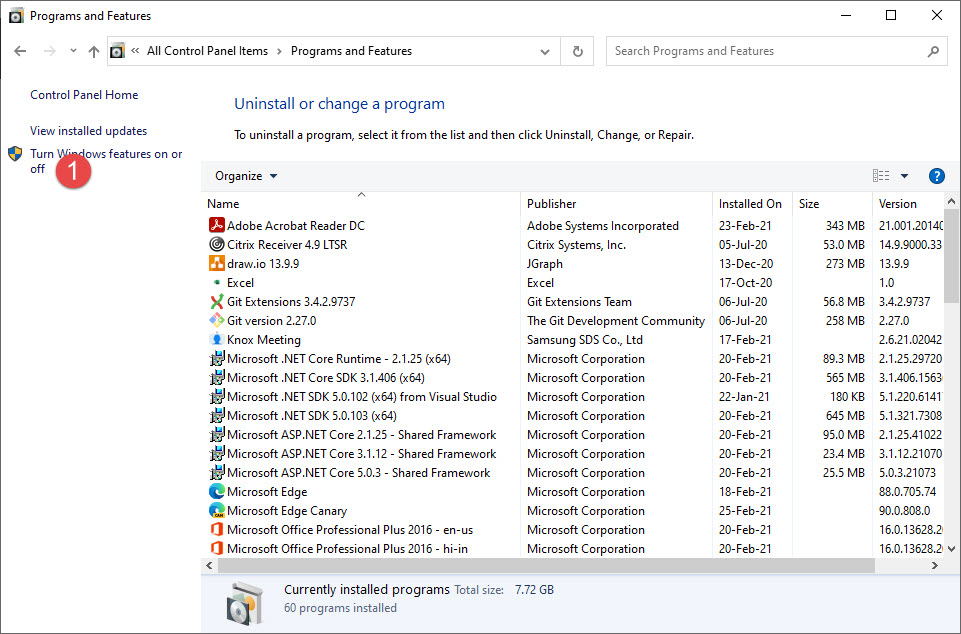Click the Citrix Receiver 4.9 LTSR icon
Image resolution: width=961 pixels, height=634 pixels.
tap(216, 244)
